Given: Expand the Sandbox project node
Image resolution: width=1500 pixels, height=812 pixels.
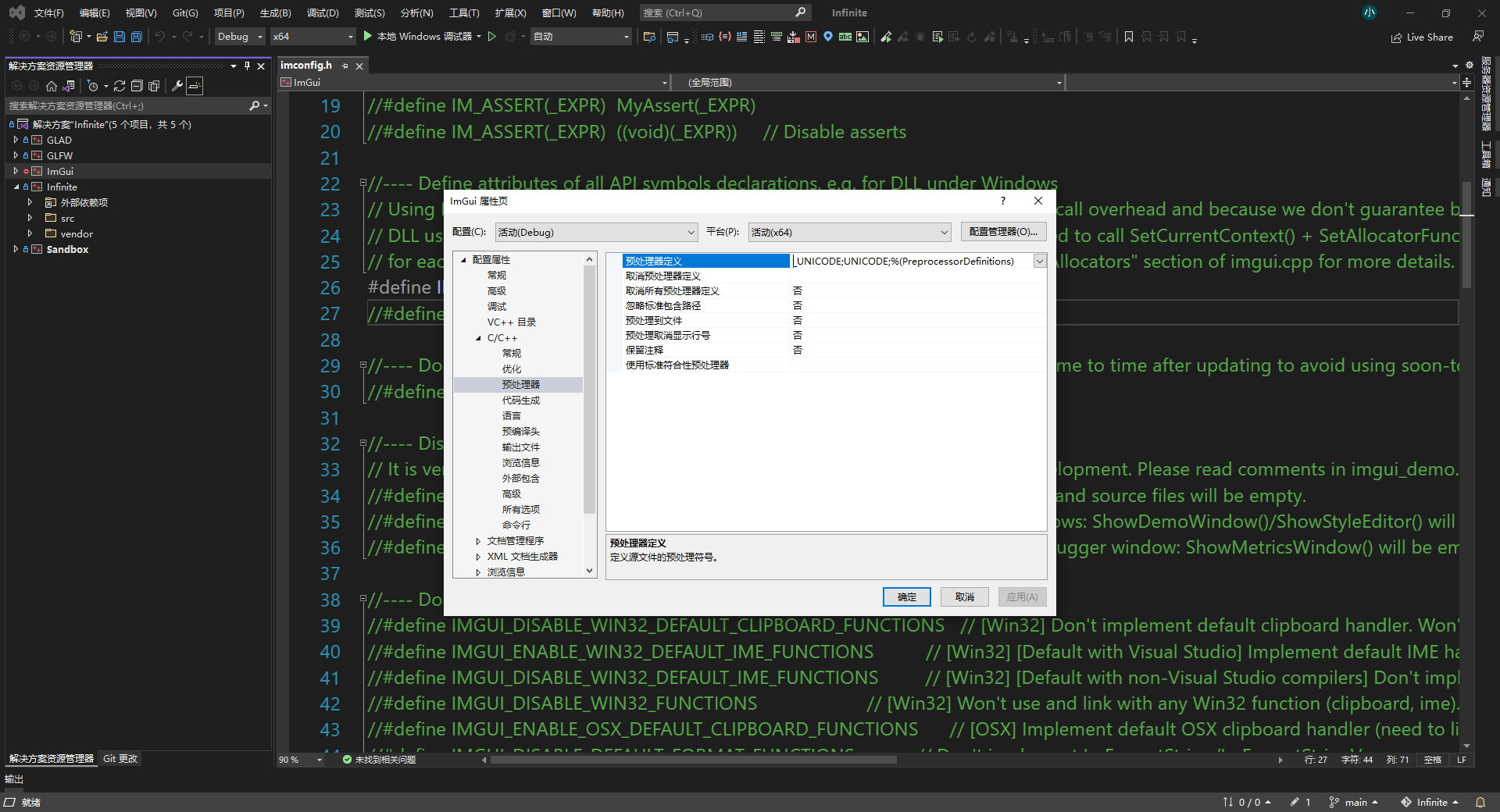Looking at the screenshot, I should point(16,249).
